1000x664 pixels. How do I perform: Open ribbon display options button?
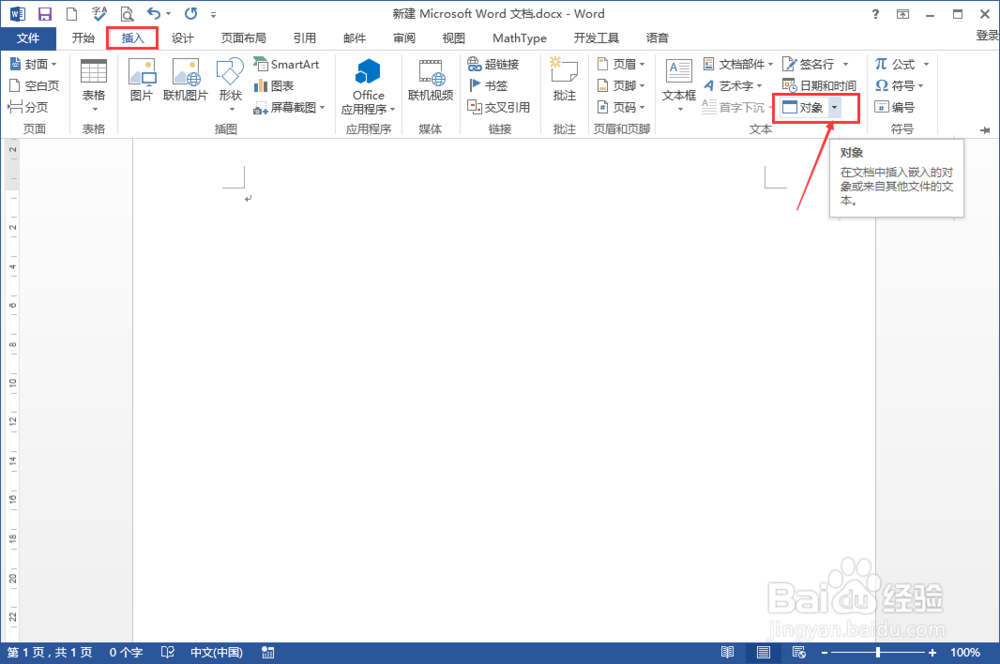click(x=903, y=14)
